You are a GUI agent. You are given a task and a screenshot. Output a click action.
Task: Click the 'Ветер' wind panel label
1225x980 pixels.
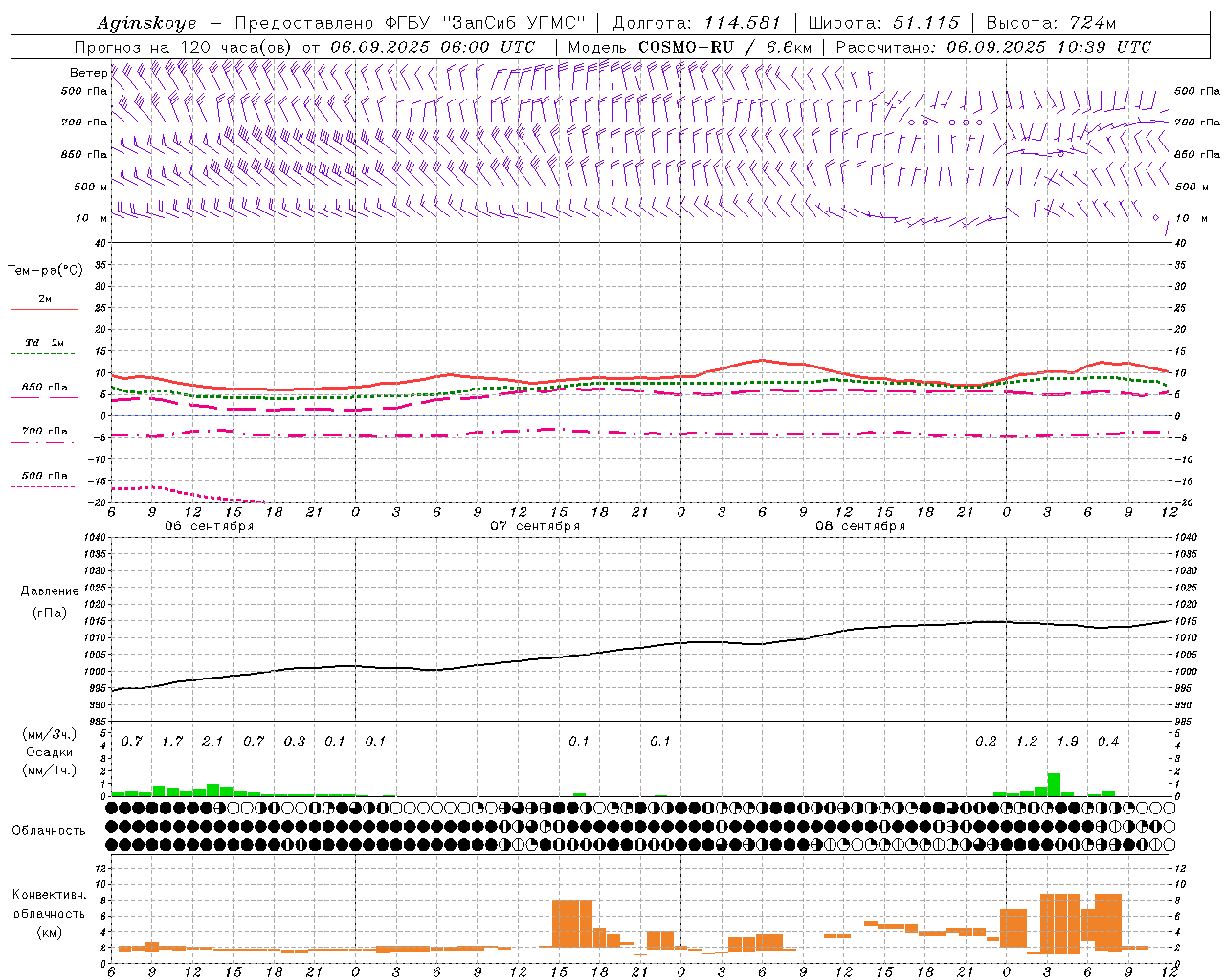tap(88, 73)
